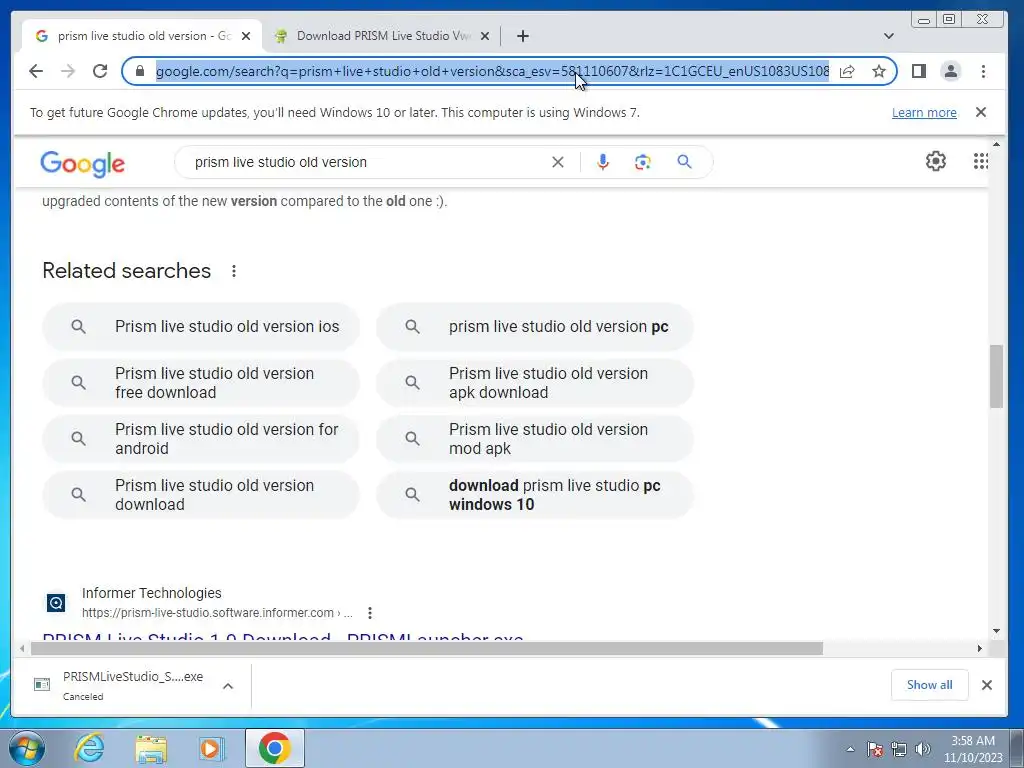Screen dimensions: 1024x768
Task: Open the taskbar clock 3:58 AM
Action: tap(972, 749)
